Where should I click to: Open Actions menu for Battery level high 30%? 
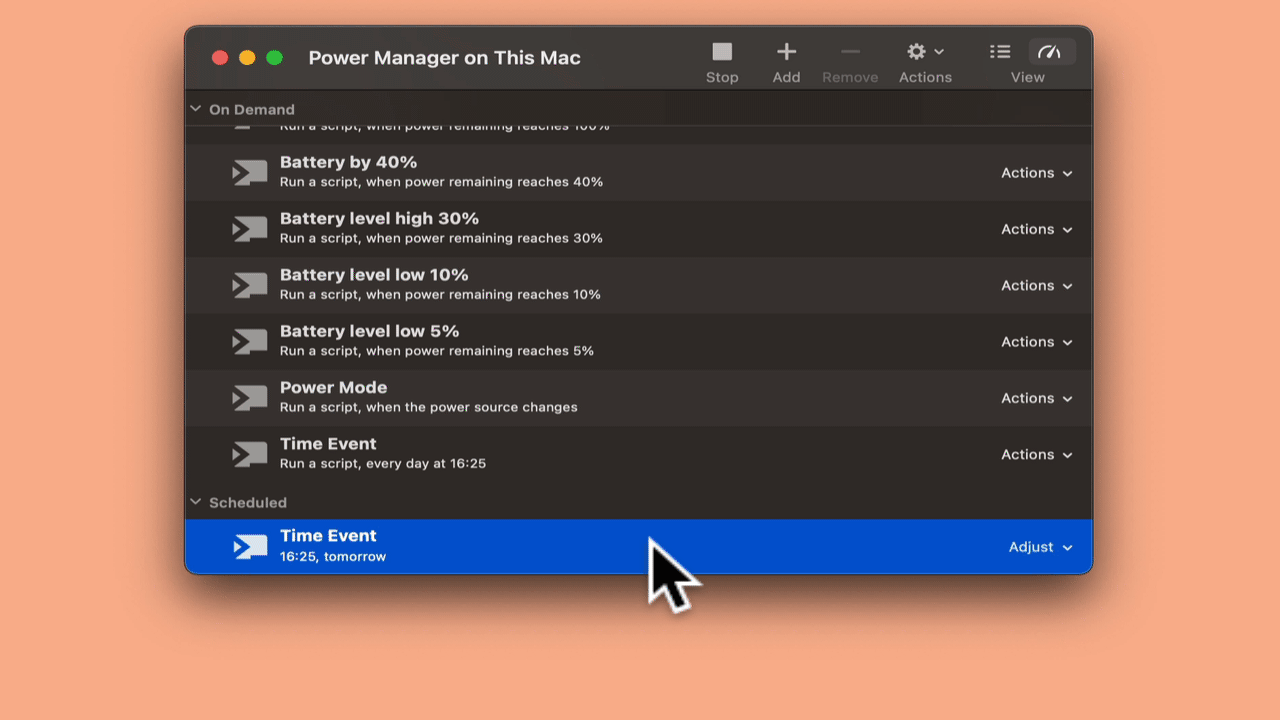coord(1037,229)
